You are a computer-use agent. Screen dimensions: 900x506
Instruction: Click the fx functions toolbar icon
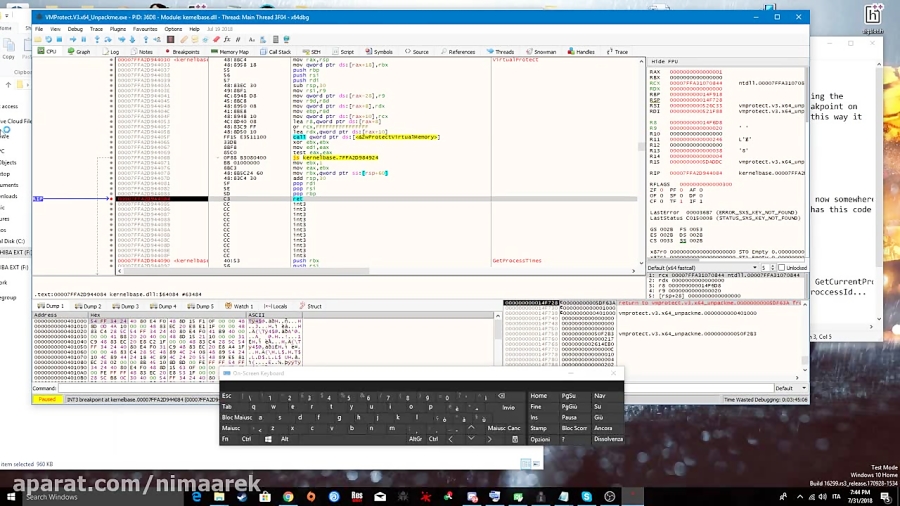(x=227, y=40)
